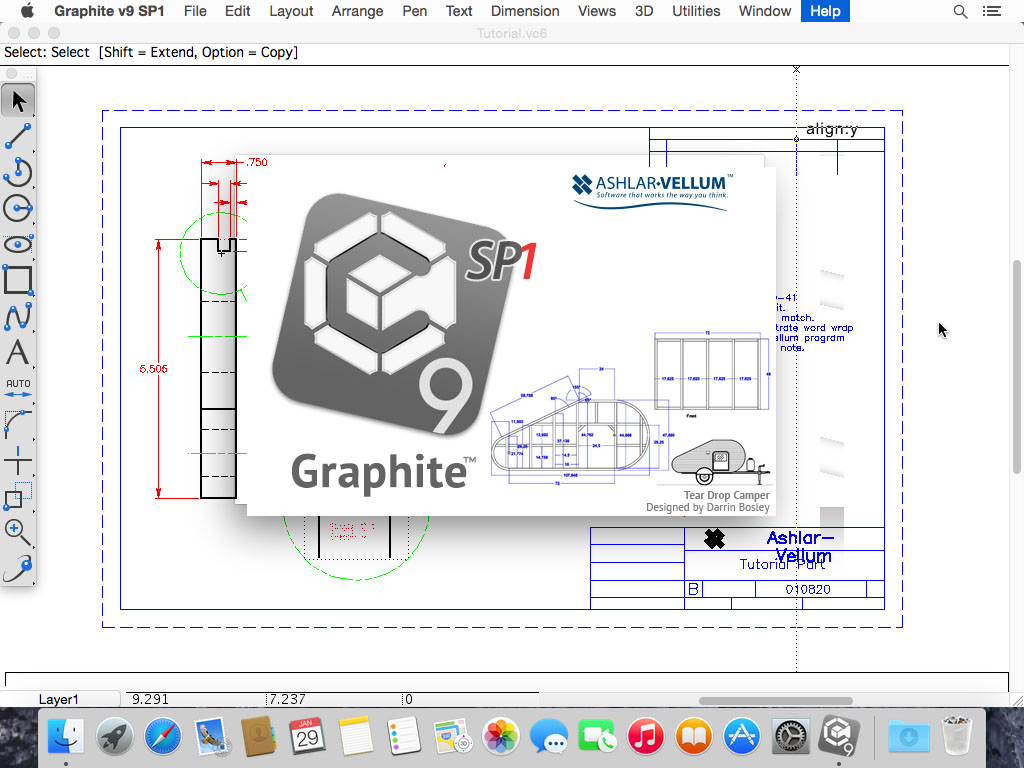Open Spotlight search in menu bar
Screen dimensions: 1024x768
[960, 11]
